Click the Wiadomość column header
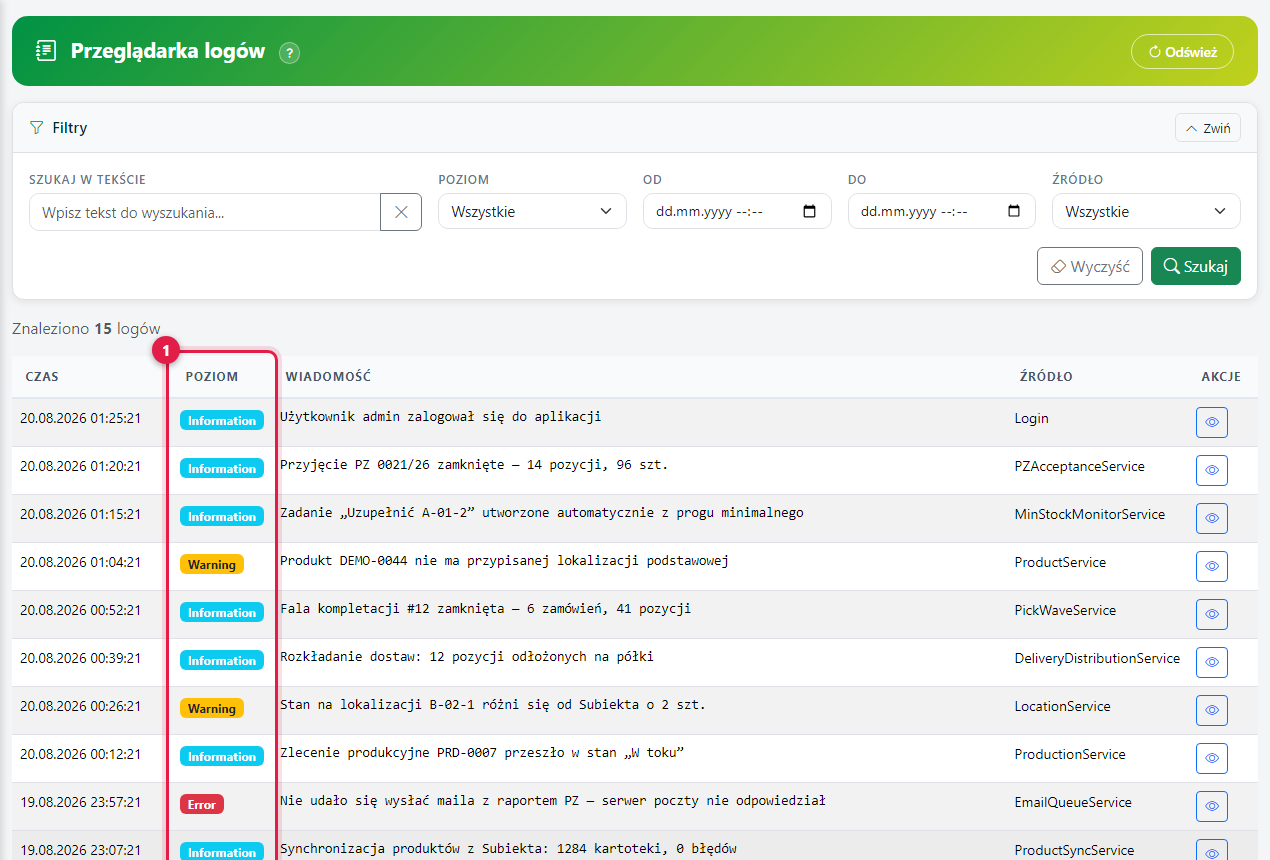The image size is (1270, 860). point(328,377)
